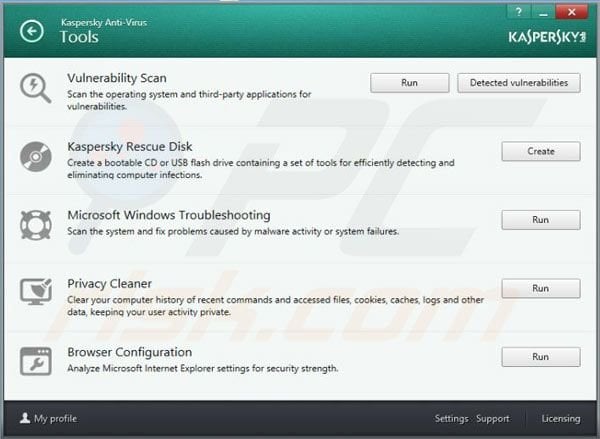This screenshot has width=600, height=439.
Task: Click the Privacy Cleaner monitor icon
Action: [36, 292]
